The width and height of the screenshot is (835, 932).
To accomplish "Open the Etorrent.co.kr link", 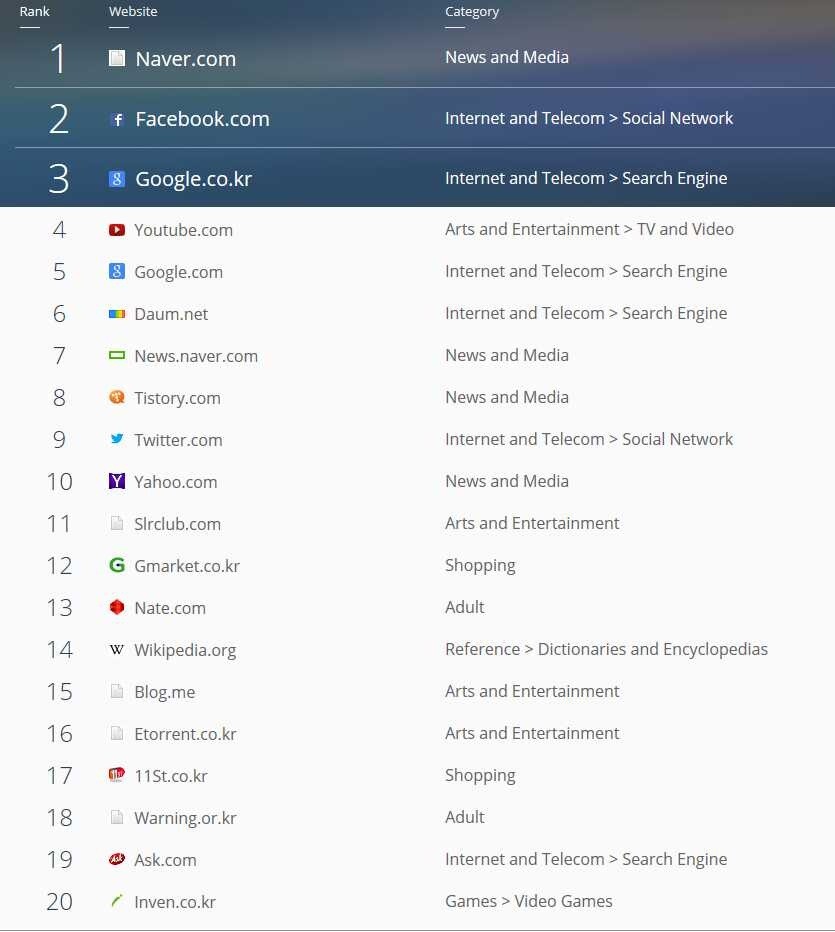I will pos(185,734).
